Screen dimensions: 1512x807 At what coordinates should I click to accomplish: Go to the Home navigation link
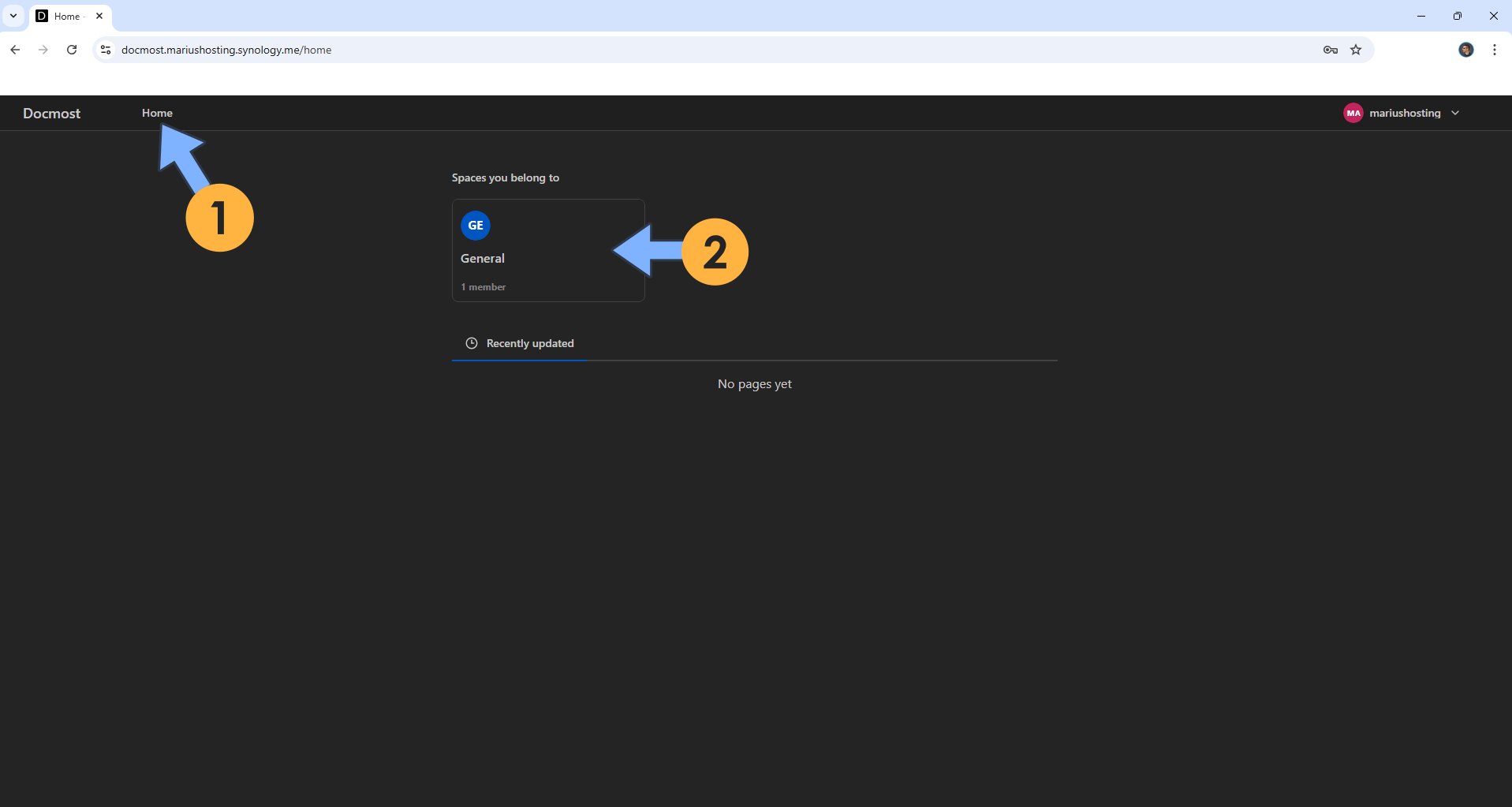point(157,113)
